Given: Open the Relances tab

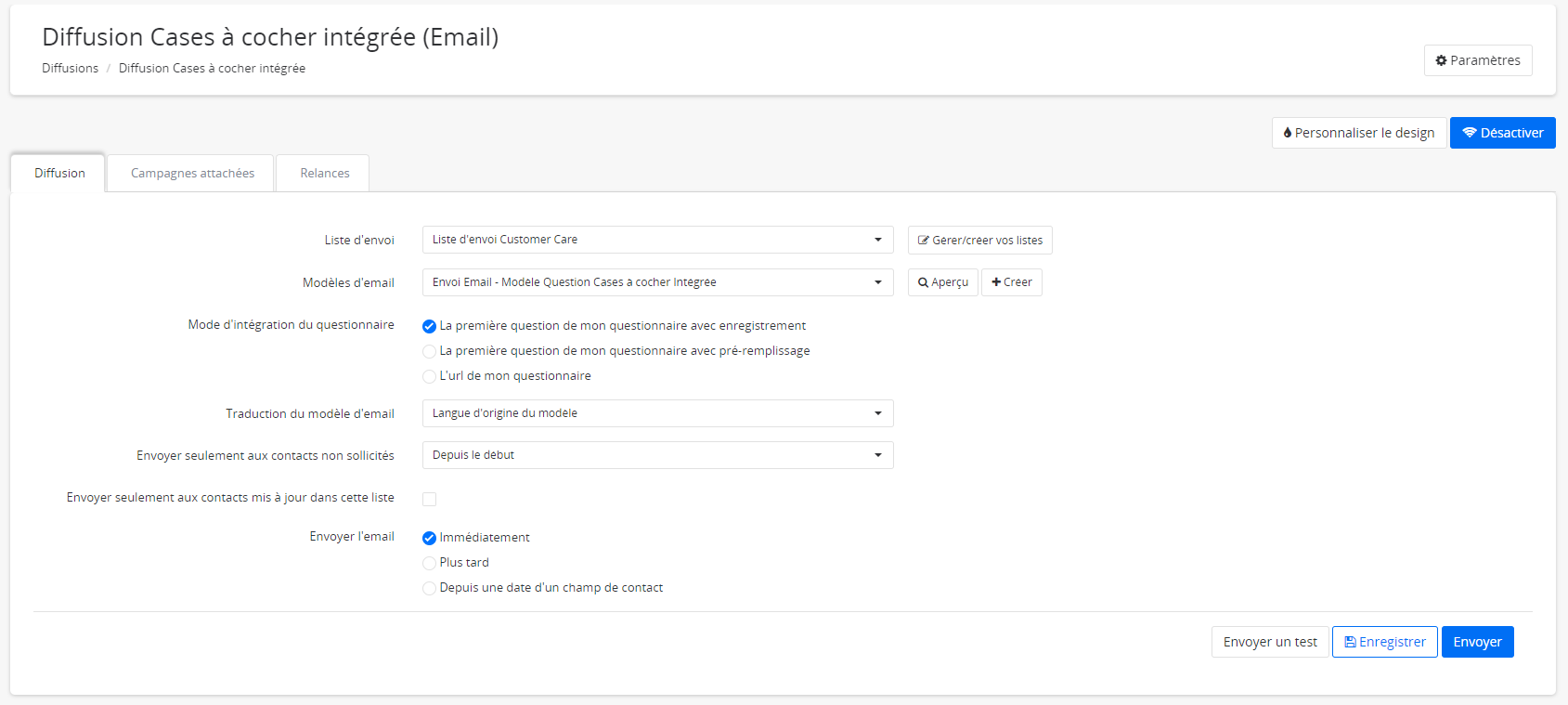Looking at the screenshot, I should pos(324,174).
